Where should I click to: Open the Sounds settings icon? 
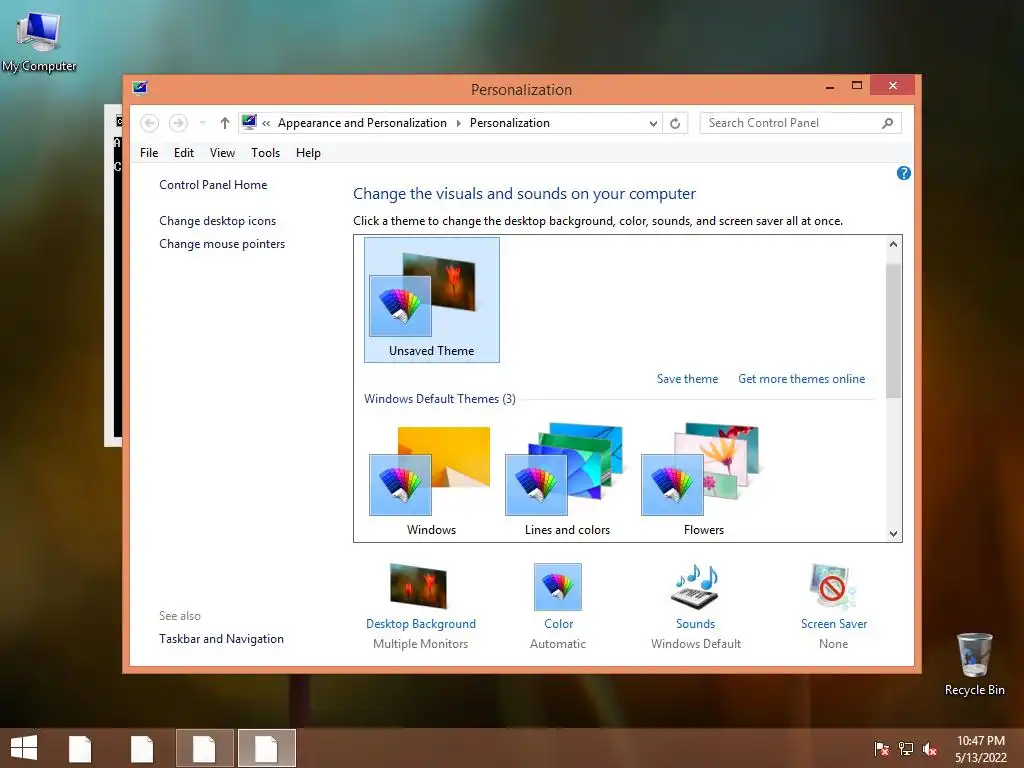[696, 586]
